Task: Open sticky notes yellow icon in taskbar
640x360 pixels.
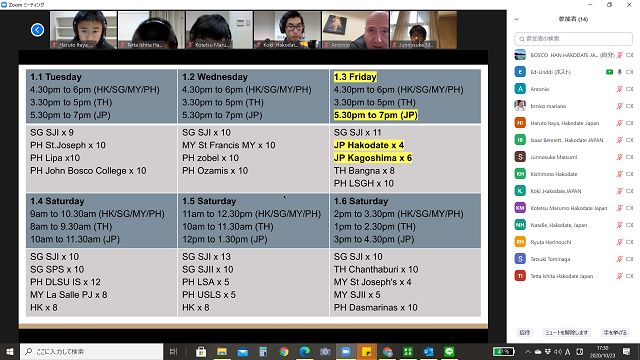Action: 366,351
